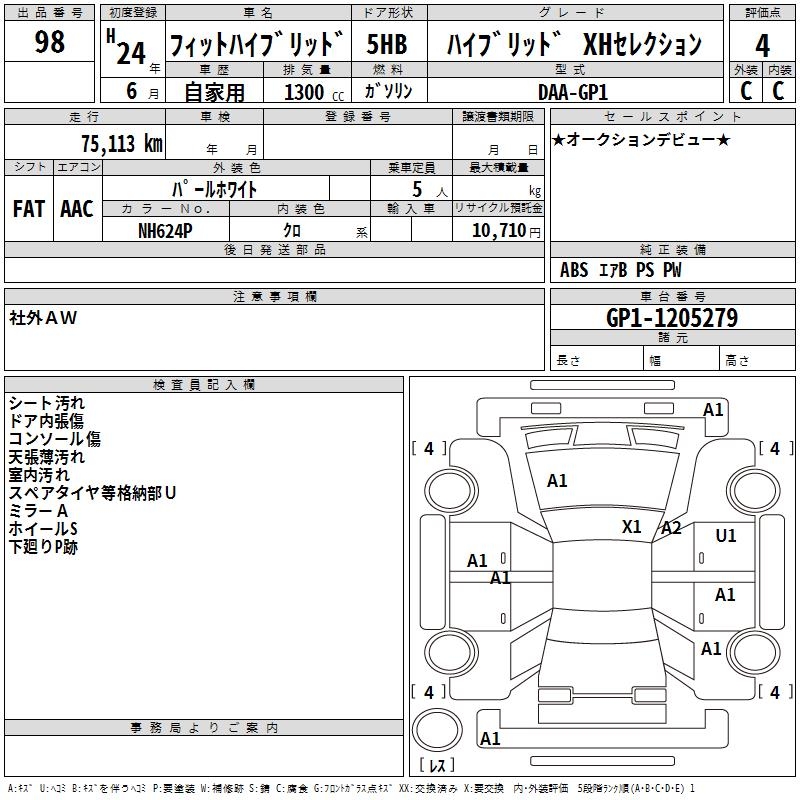Click the リサイクル預託金 header label
Screen dimensions: 800x800
coord(498,208)
